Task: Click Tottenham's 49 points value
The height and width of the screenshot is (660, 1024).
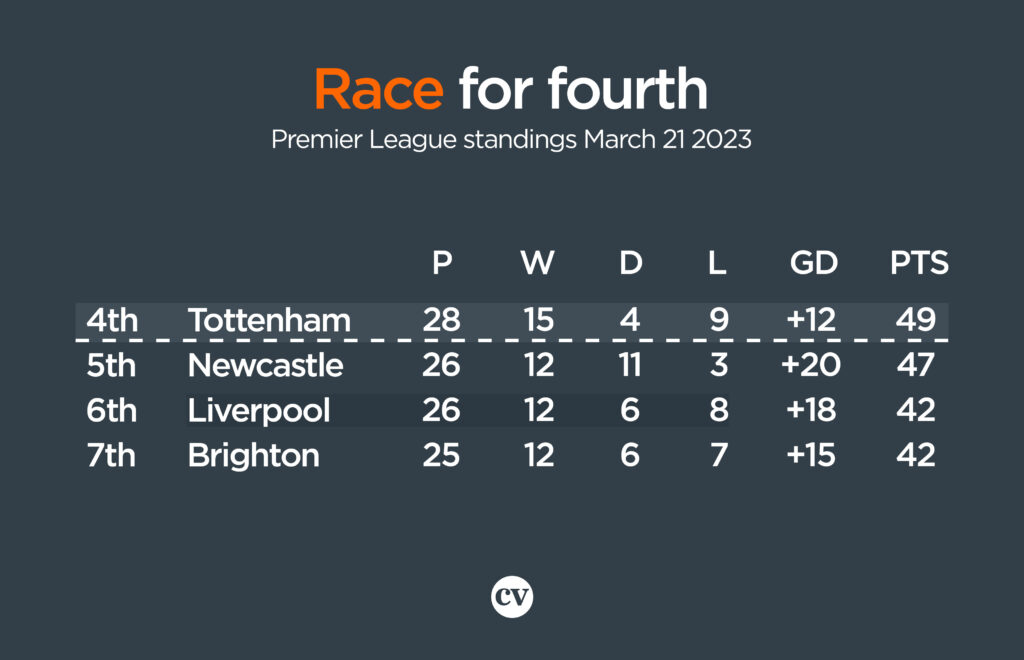Action: tap(916, 319)
